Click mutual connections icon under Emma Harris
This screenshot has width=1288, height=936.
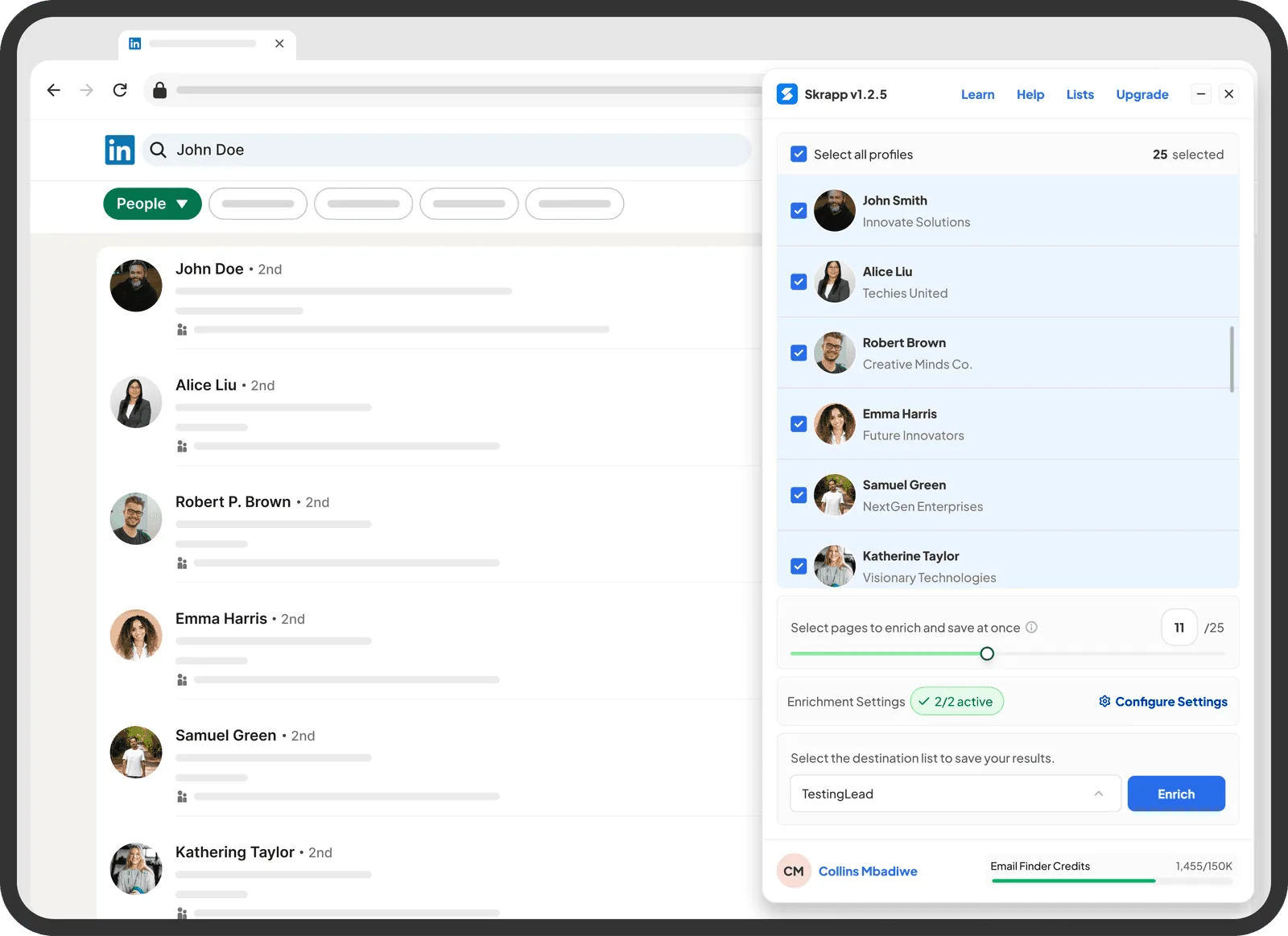click(182, 680)
